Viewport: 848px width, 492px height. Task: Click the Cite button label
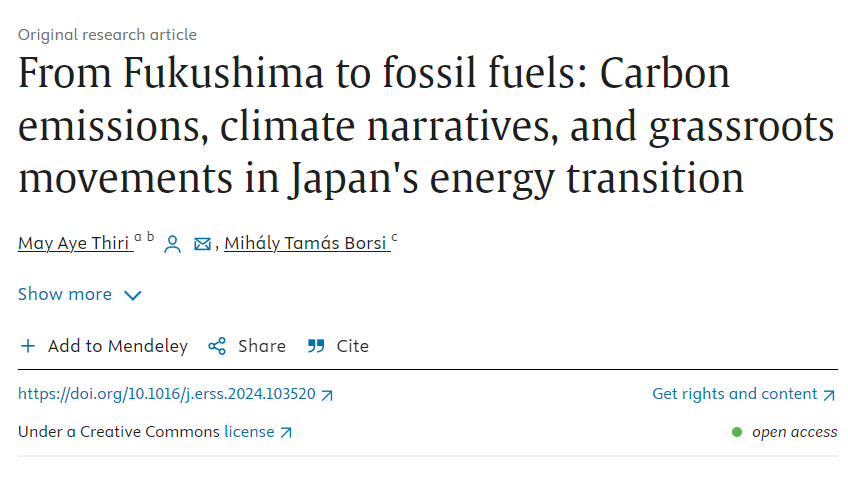353,346
